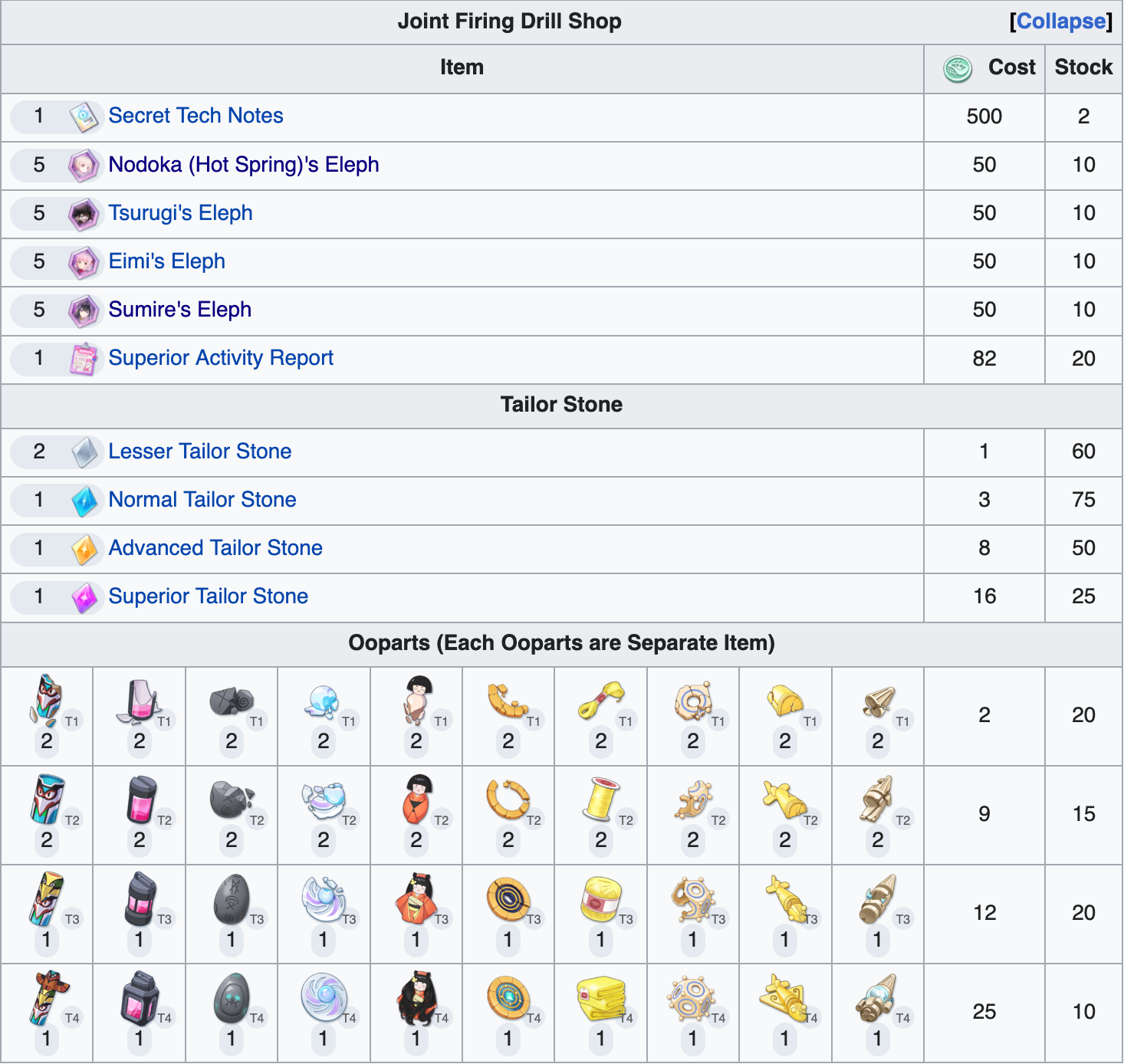Screen dimensions: 1124x1064
Task: Go to the Superior Tailor Stone link
Action: (x=208, y=596)
